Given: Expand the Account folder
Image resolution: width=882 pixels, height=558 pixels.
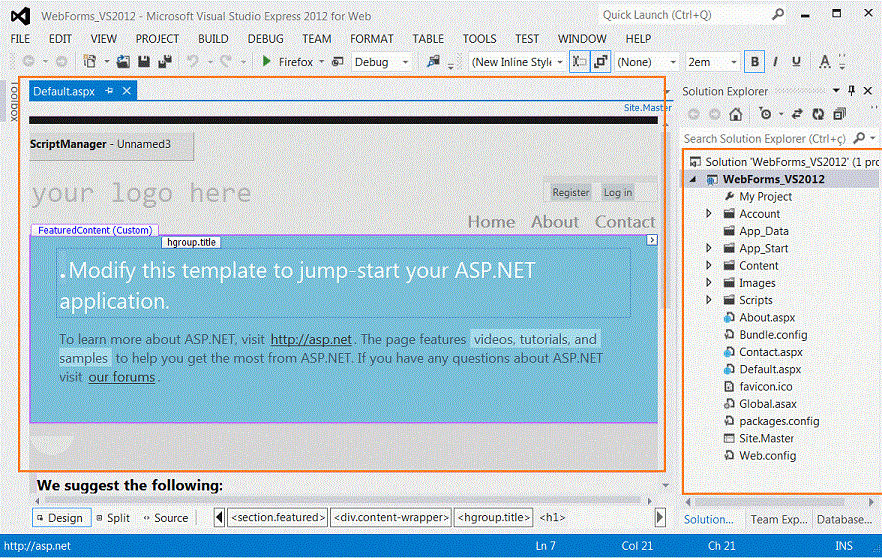Looking at the screenshot, I should pos(709,213).
